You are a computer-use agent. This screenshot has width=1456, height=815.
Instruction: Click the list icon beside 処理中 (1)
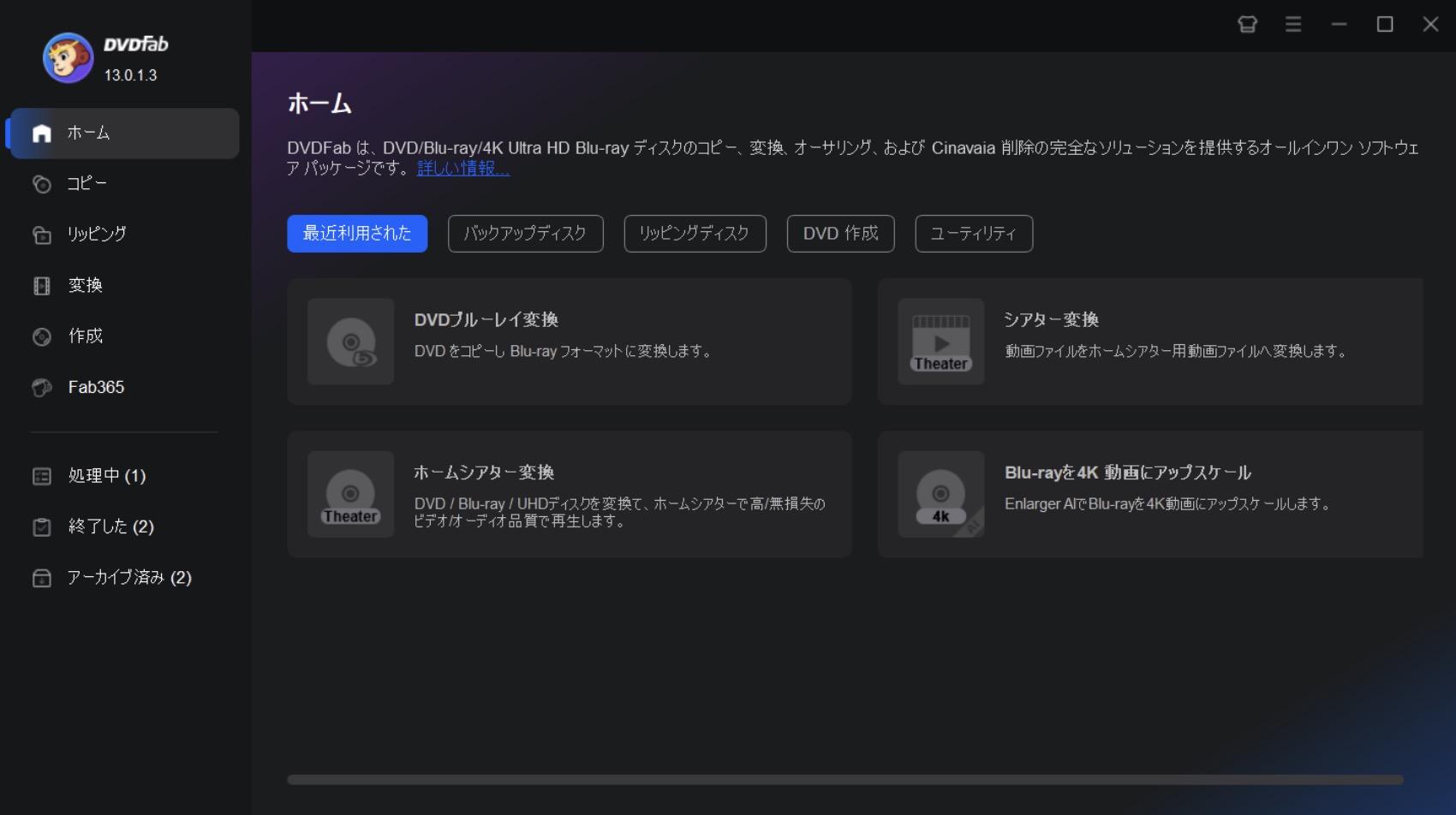point(42,476)
